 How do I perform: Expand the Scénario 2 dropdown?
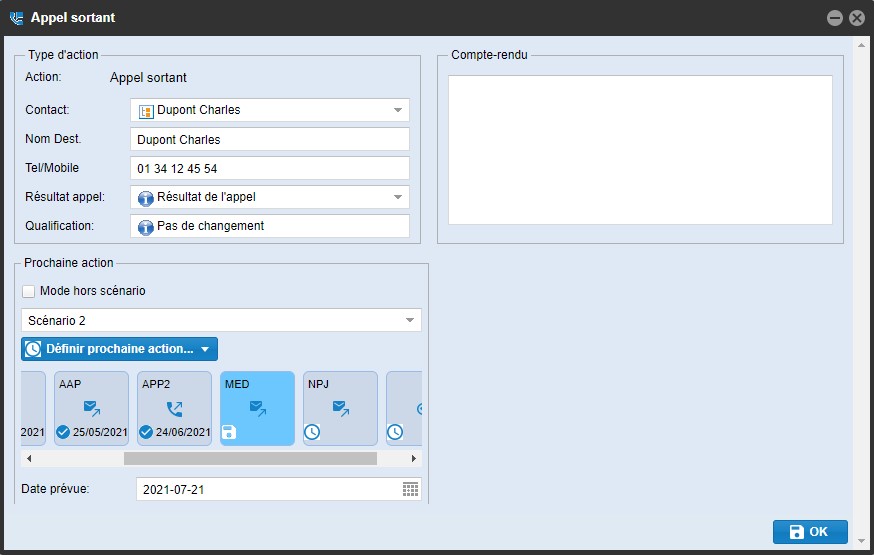[x=409, y=320]
